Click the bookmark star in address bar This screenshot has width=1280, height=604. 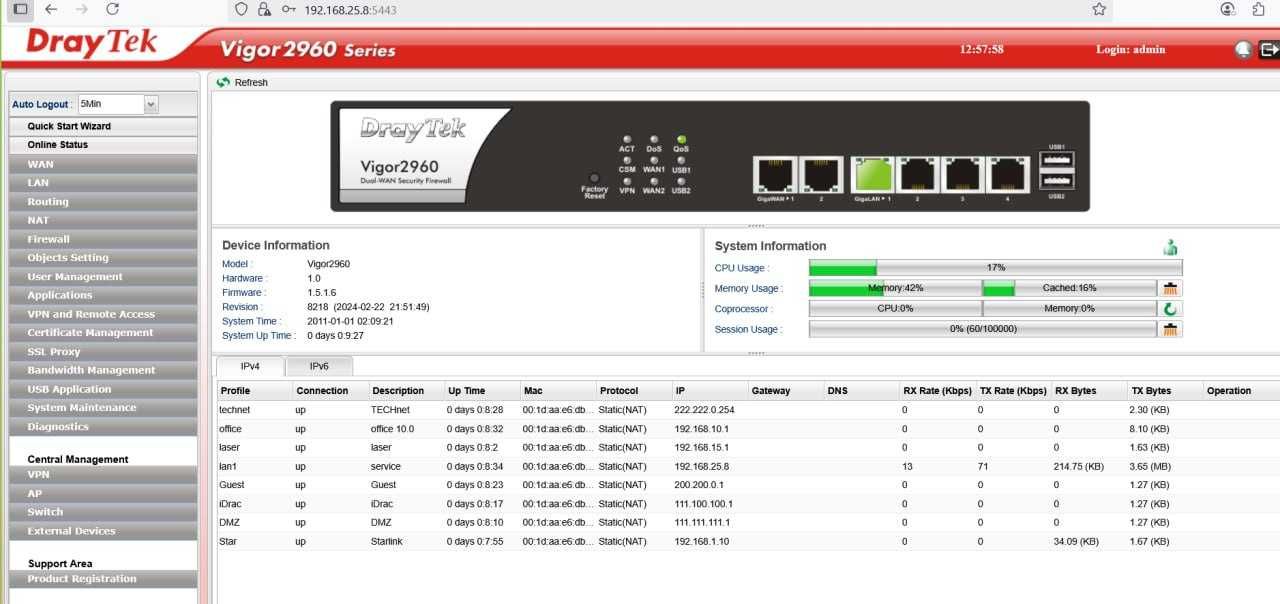(1099, 9)
